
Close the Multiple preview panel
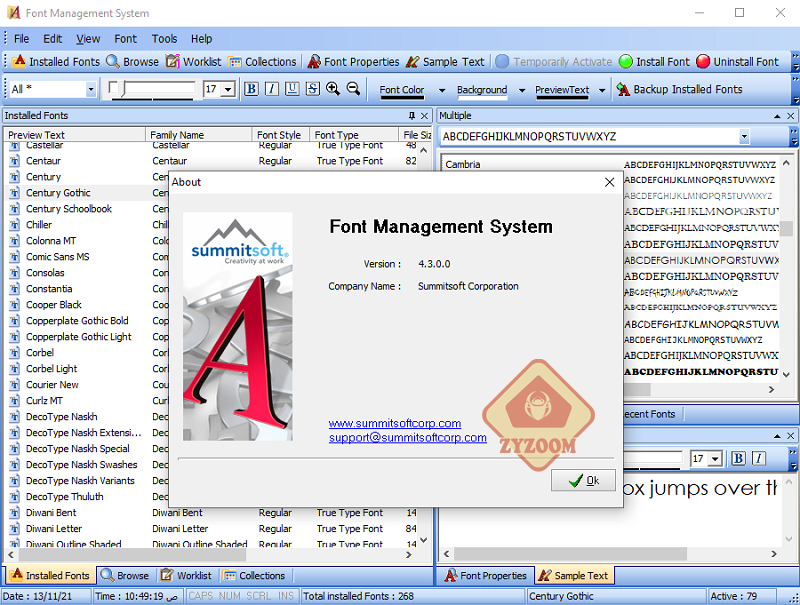(790, 116)
